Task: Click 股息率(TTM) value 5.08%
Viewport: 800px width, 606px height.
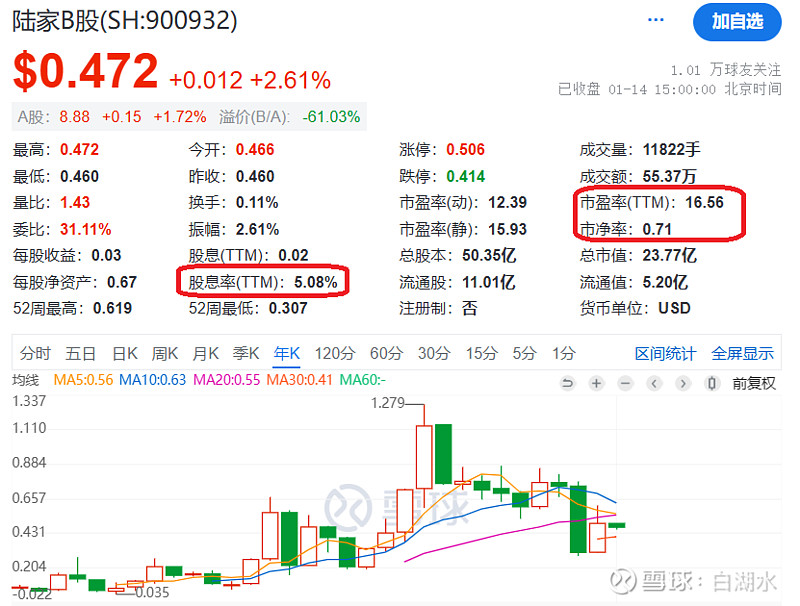Action: [316, 282]
